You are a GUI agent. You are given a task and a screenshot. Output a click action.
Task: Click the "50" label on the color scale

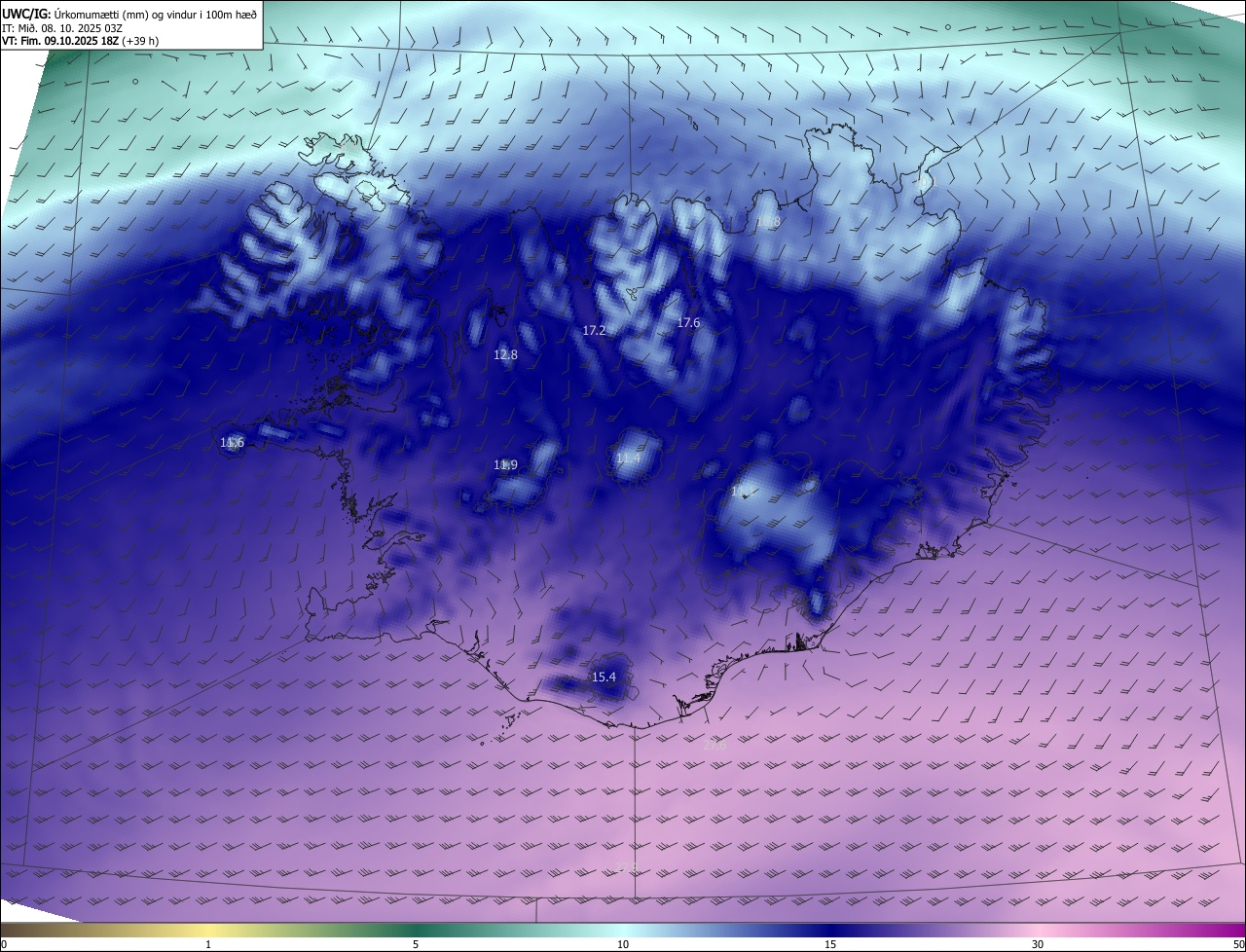(1238, 944)
